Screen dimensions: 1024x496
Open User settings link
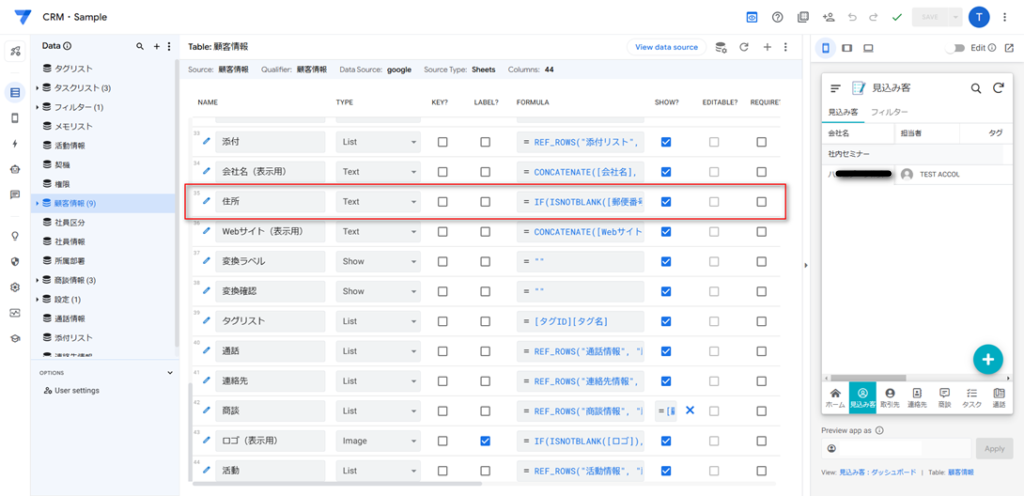click(76, 390)
